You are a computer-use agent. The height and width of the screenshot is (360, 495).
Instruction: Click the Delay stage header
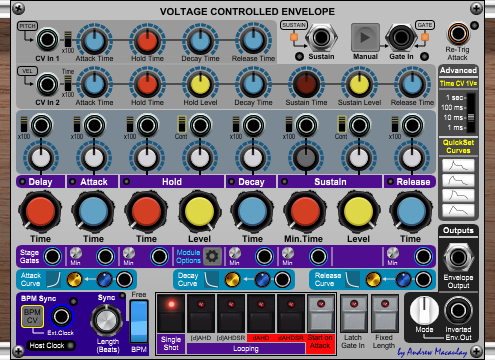pos(40,182)
